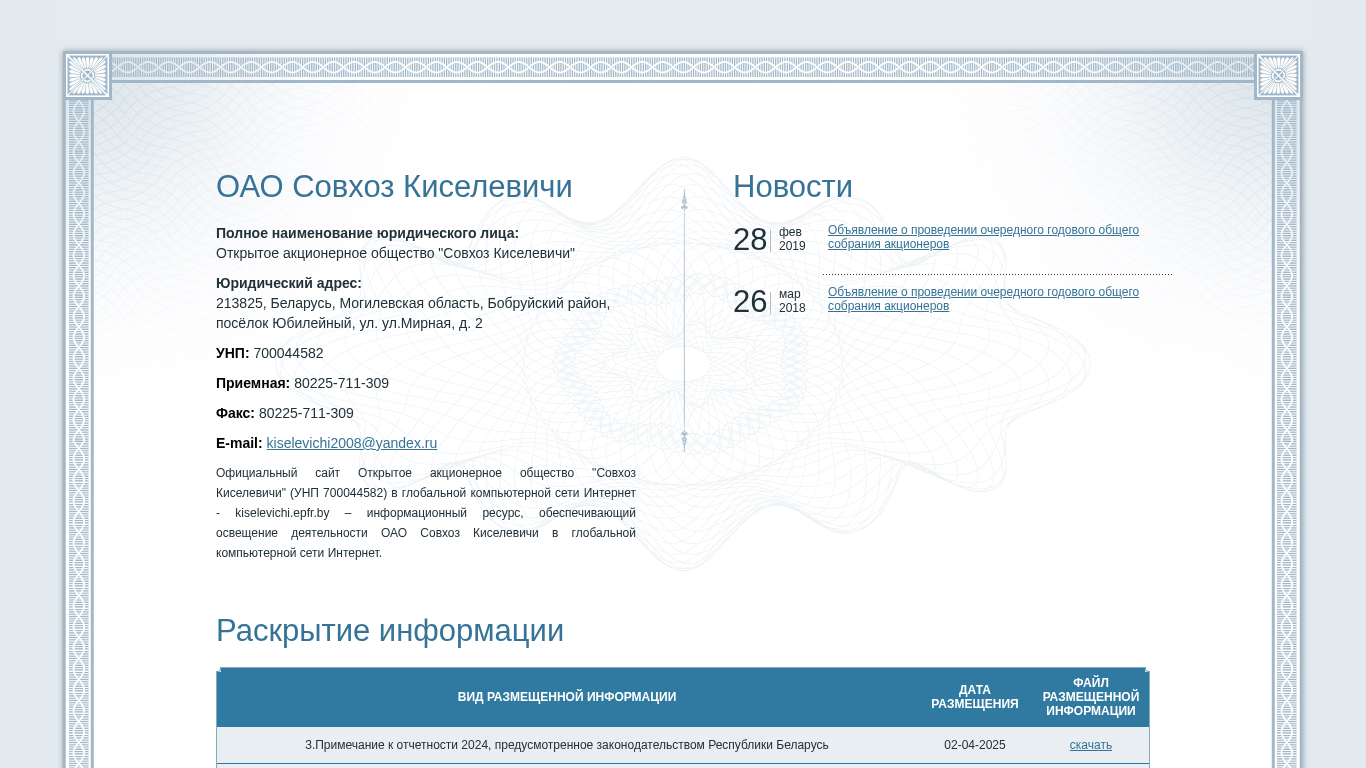Click the Файл размещенной информации column header

pyautogui.click(x=1091, y=697)
